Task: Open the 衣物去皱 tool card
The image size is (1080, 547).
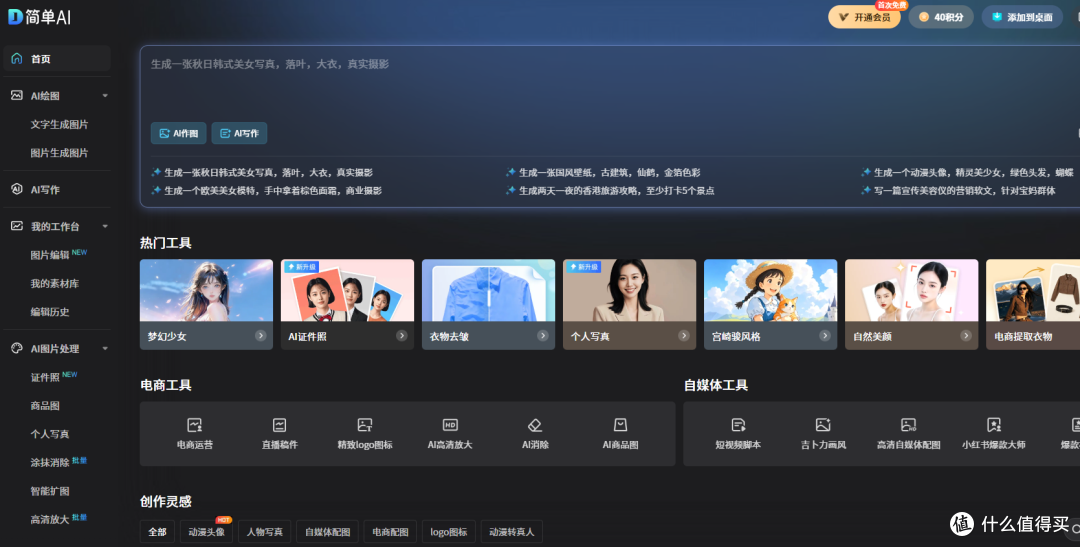Action: tap(488, 304)
